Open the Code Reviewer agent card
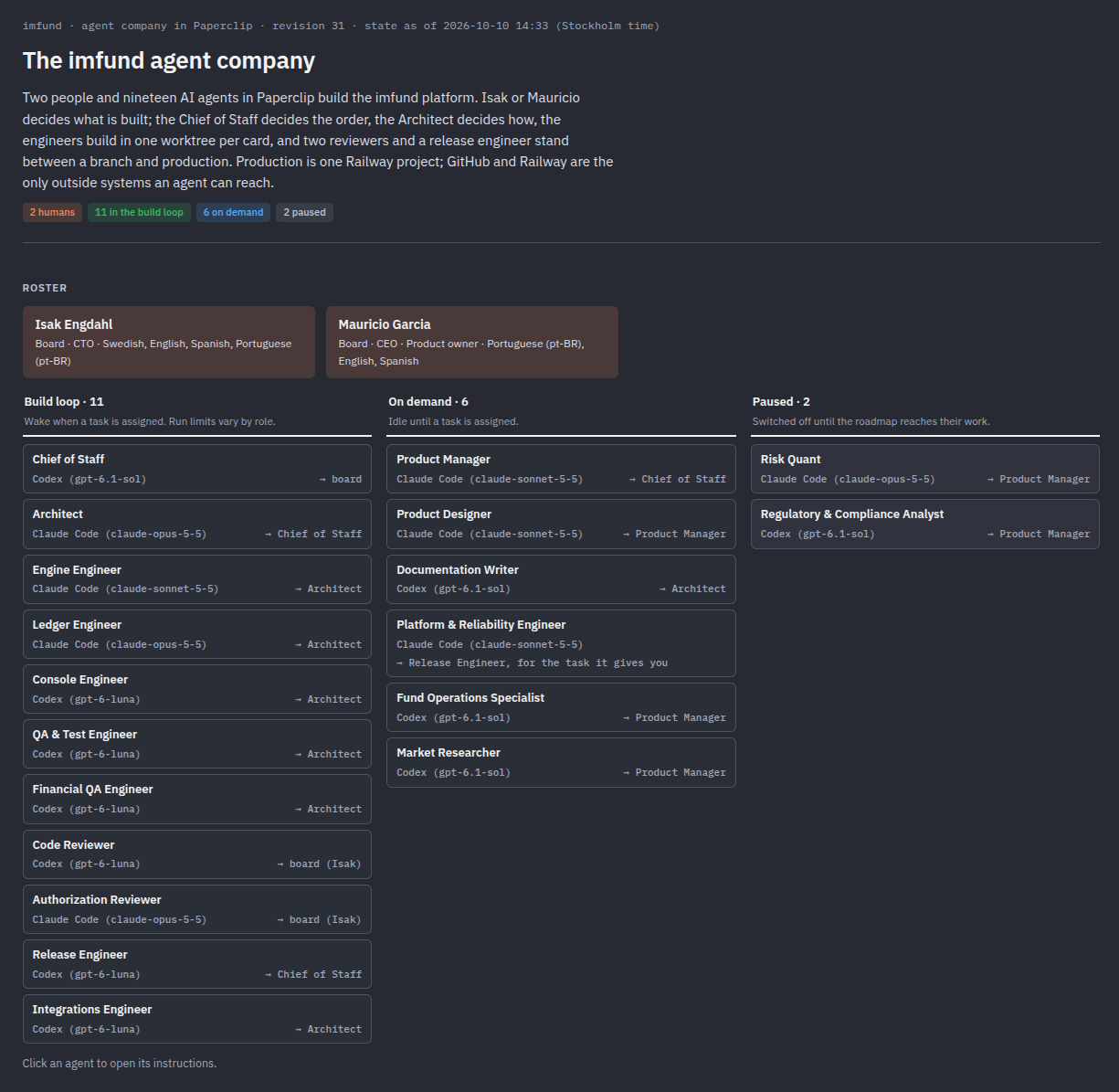Viewport: 1119px width, 1092px height. (197, 854)
